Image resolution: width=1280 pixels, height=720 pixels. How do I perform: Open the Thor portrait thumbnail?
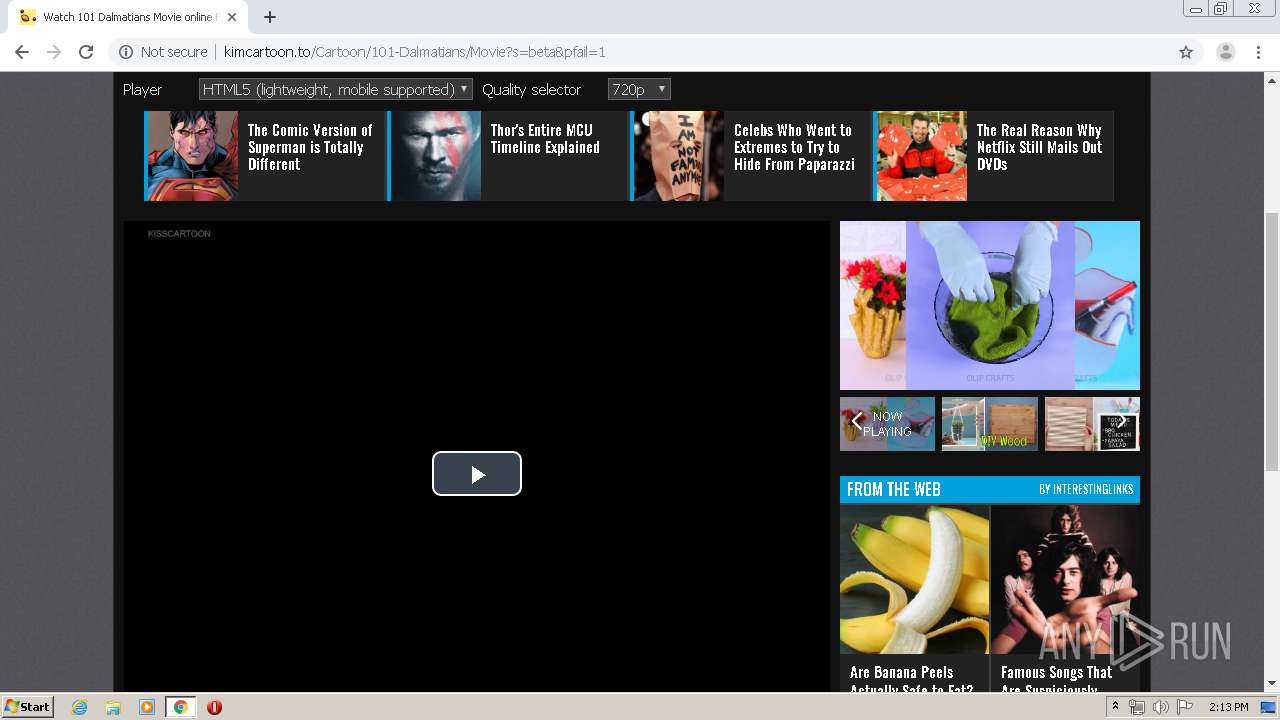435,156
